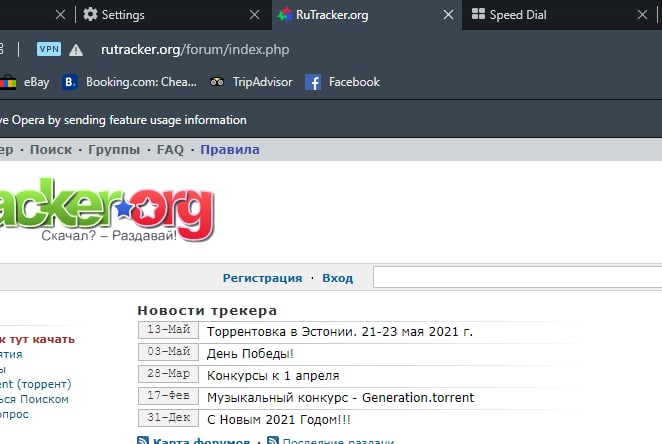Viewport: 662px width, 444px height.
Task: Close the Speed Dial tab
Action: 642,15
